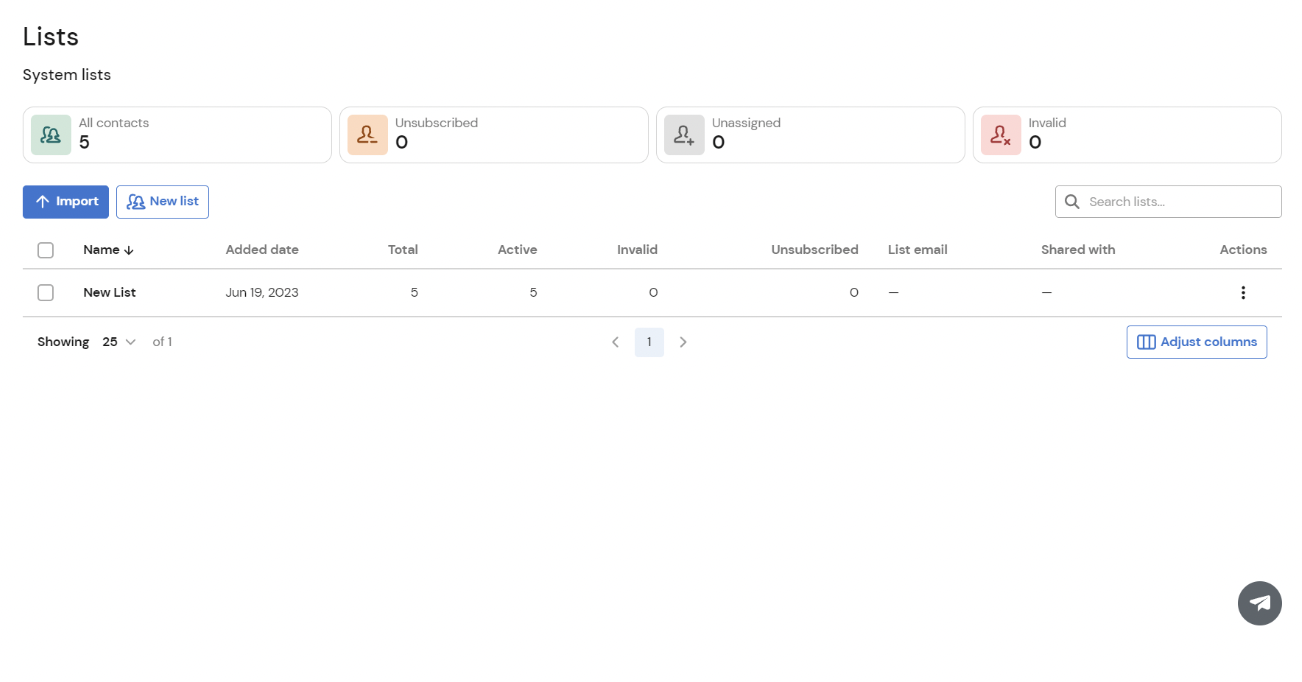
Task: Open the Actions three-dot menu for New List
Action: click(1243, 292)
